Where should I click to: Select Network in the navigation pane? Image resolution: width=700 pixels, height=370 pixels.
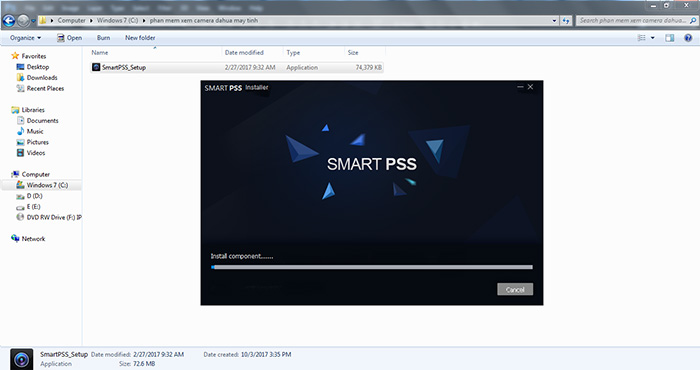coord(33,239)
